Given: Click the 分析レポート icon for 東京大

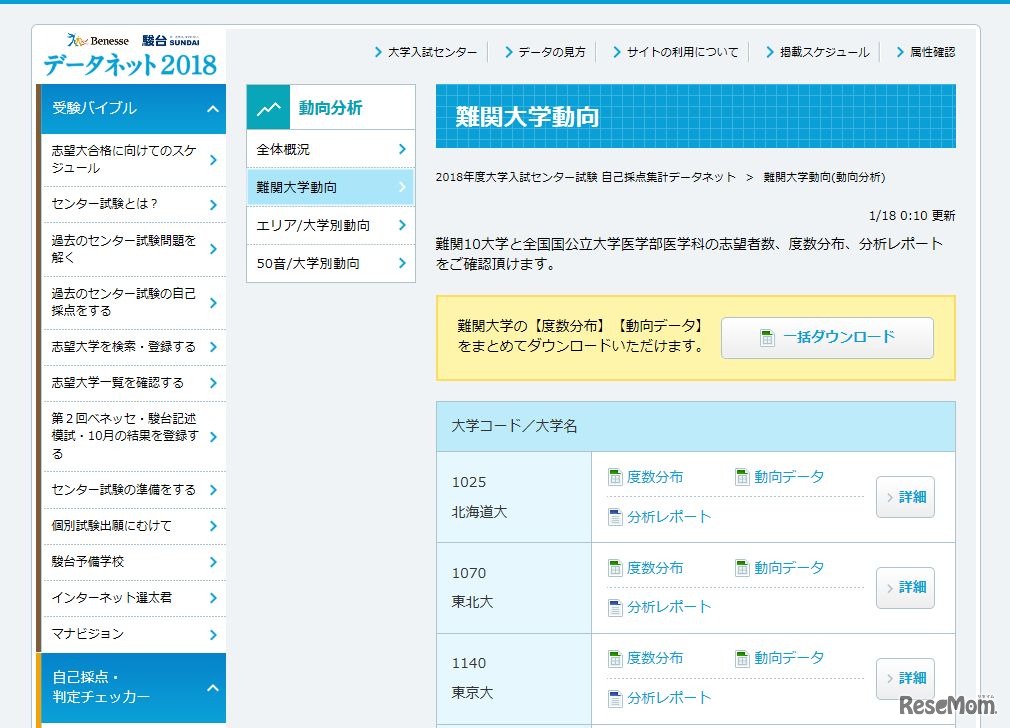Looking at the screenshot, I should coord(614,698).
